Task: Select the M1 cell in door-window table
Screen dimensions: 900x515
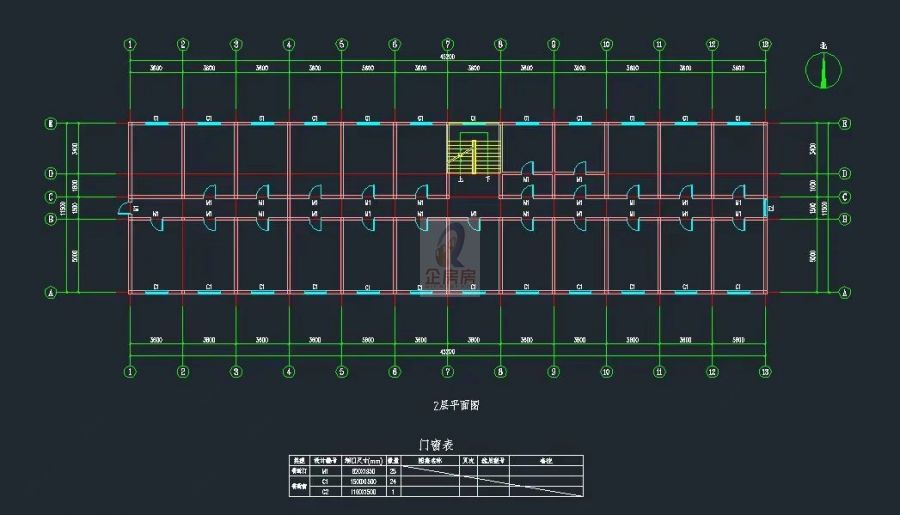Action: pos(325,471)
